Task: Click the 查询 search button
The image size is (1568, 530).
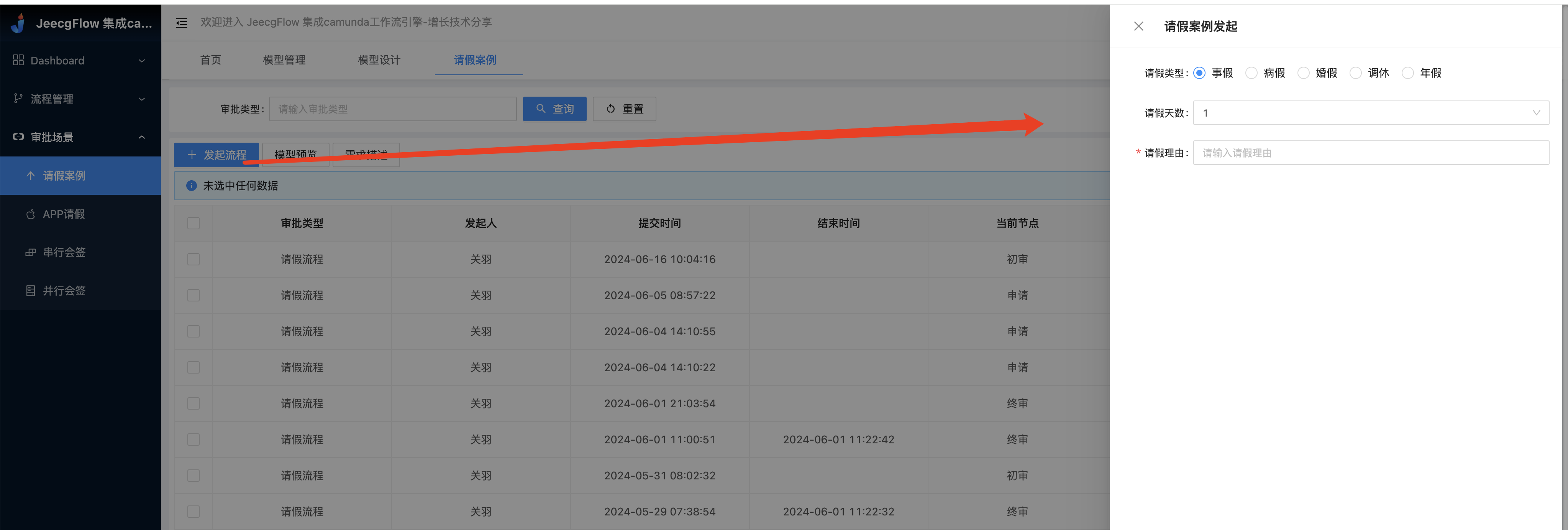Action: [554, 109]
